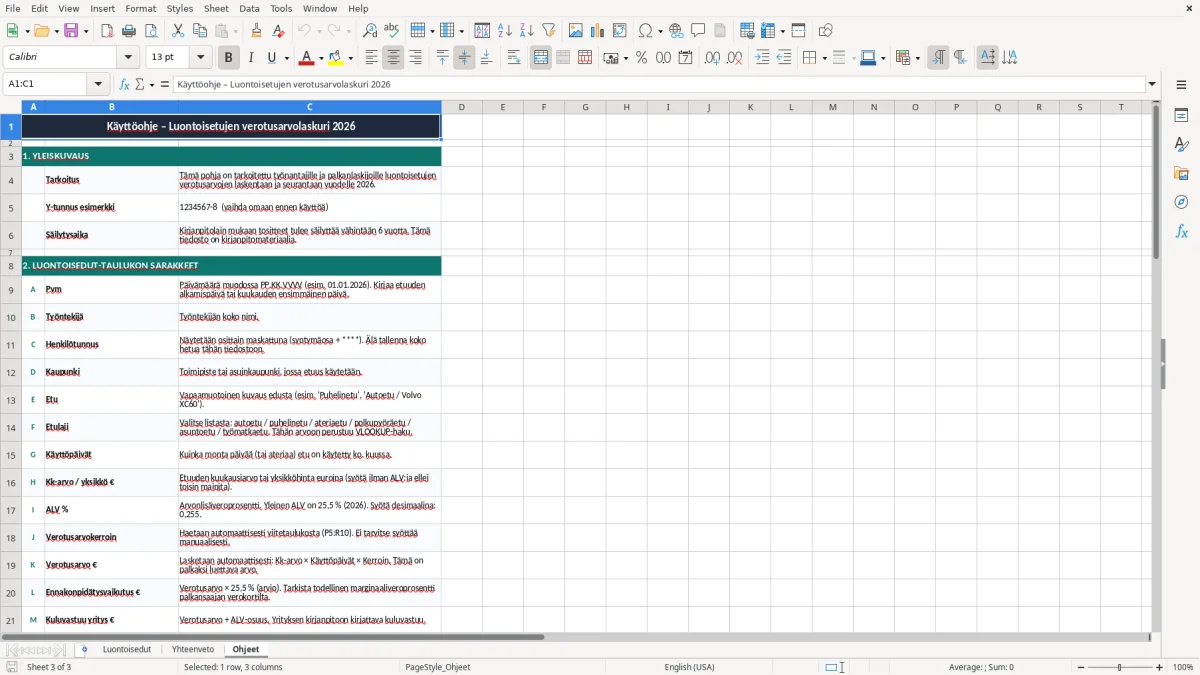Viewport: 1200px width, 675px height.
Task: Toggle Wrap Text
Action: coord(514,58)
